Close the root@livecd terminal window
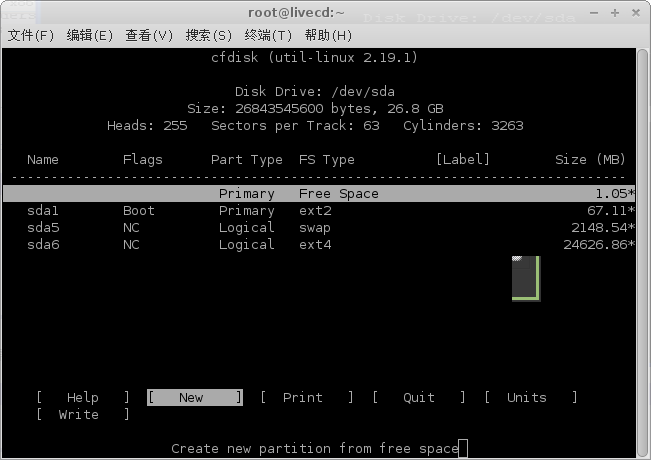Image resolution: width=651 pixels, height=460 pixels. click(636, 13)
